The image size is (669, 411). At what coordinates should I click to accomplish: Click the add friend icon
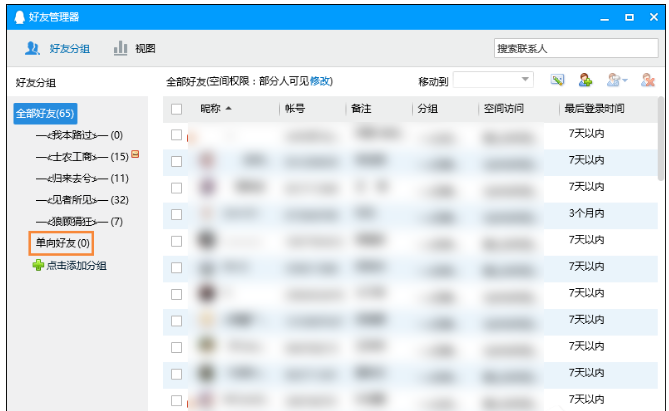pyautogui.click(x=586, y=80)
